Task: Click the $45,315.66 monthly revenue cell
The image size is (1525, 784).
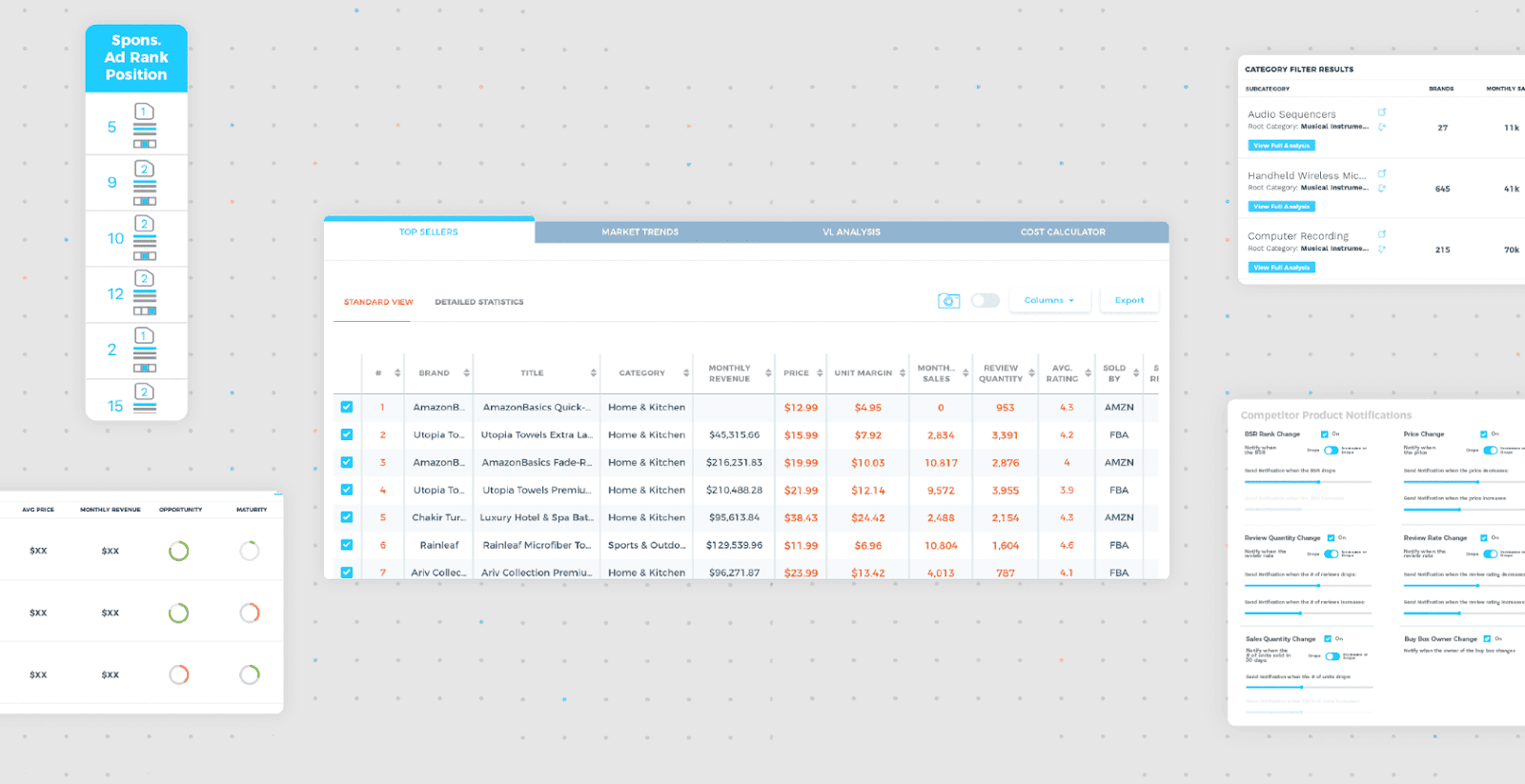Action: pyautogui.click(x=734, y=434)
